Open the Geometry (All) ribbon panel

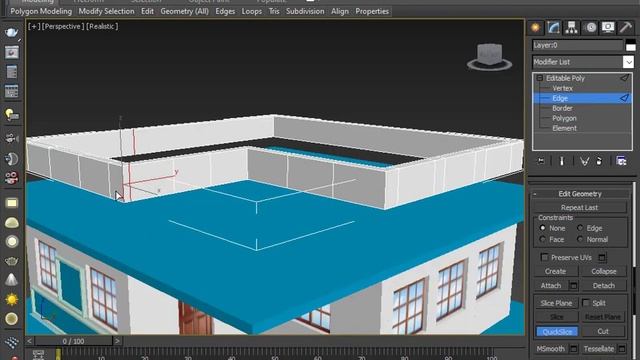coord(184,11)
